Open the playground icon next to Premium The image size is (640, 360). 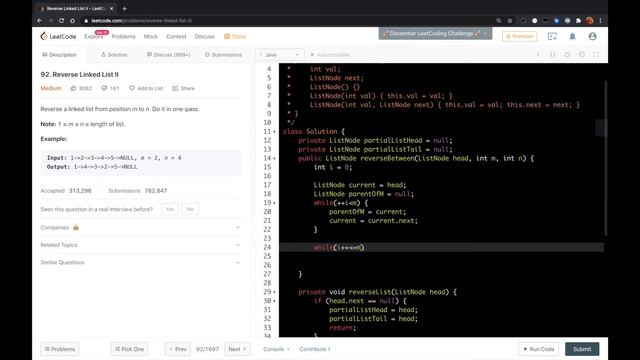click(x=552, y=36)
